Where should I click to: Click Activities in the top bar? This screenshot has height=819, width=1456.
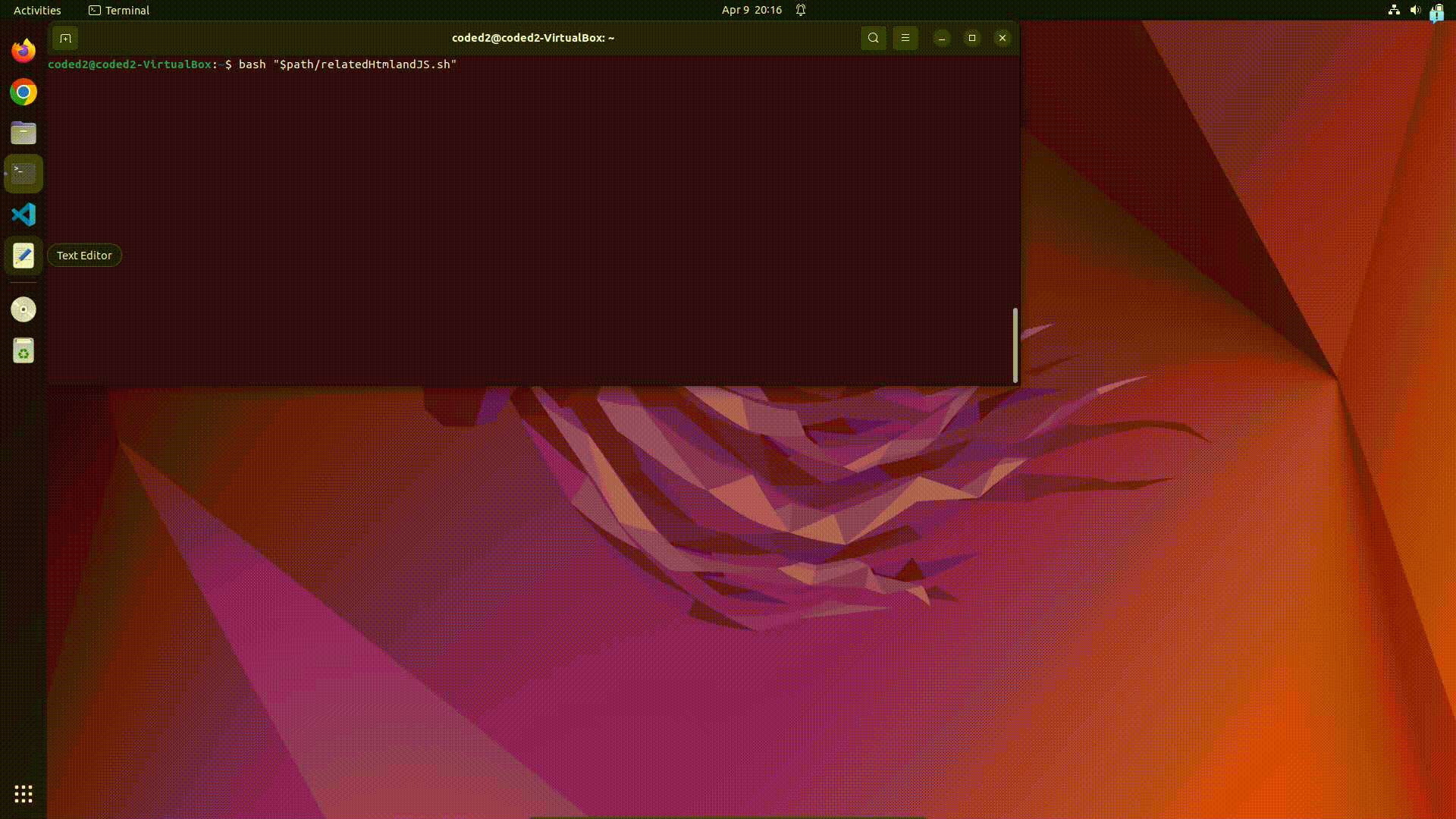(x=37, y=10)
